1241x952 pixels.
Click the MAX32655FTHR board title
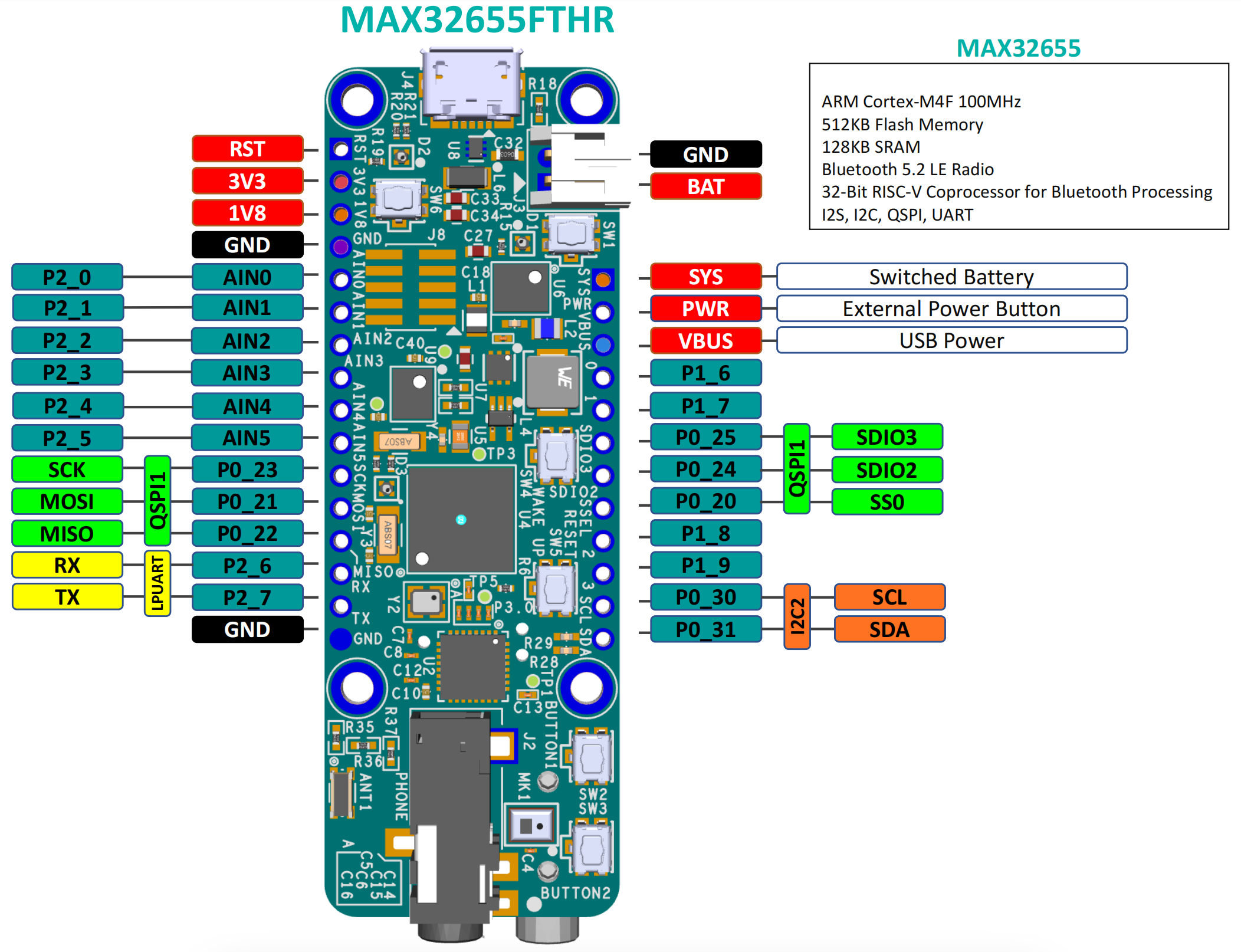477,19
